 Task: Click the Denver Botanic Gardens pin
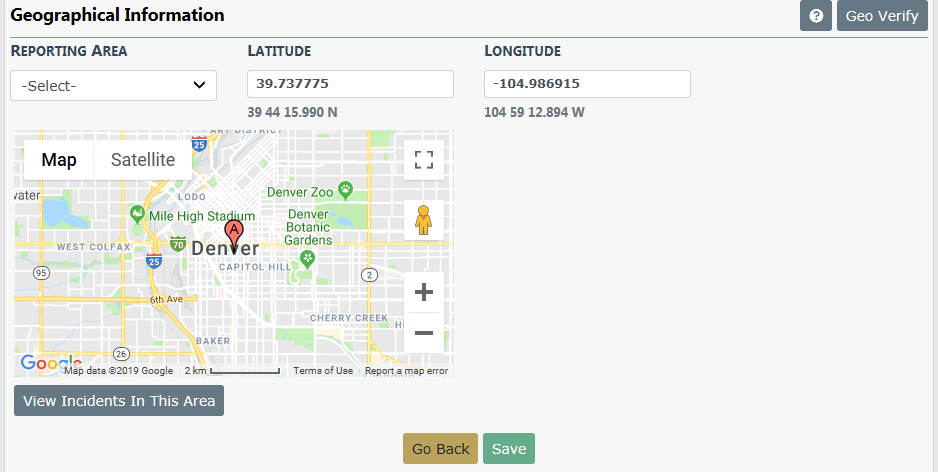click(308, 258)
